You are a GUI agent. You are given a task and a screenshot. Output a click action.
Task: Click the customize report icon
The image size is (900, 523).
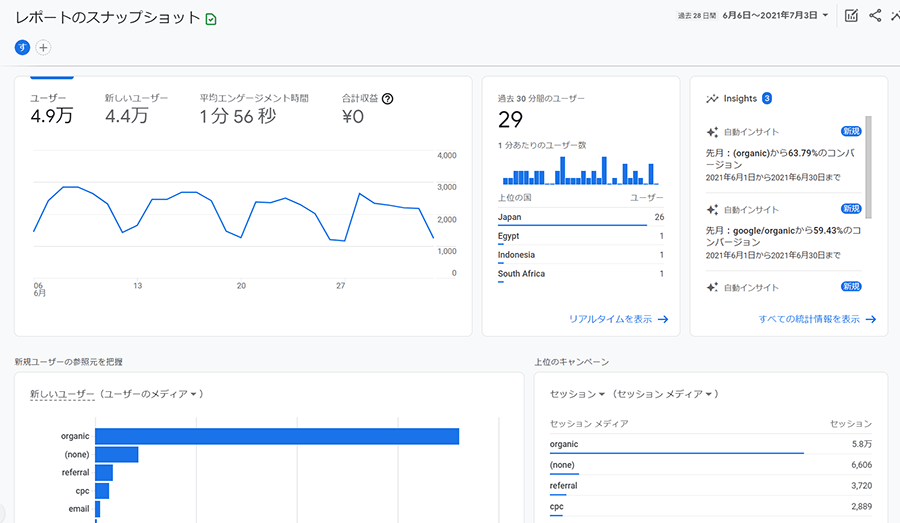(x=851, y=15)
